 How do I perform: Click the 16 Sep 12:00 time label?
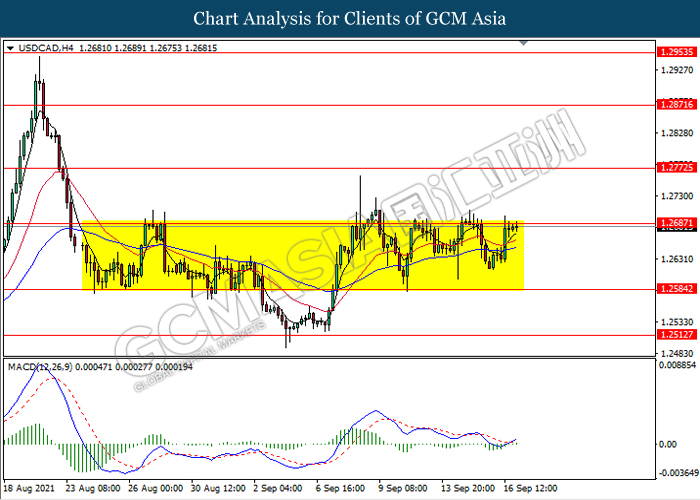tap(530, 488)
